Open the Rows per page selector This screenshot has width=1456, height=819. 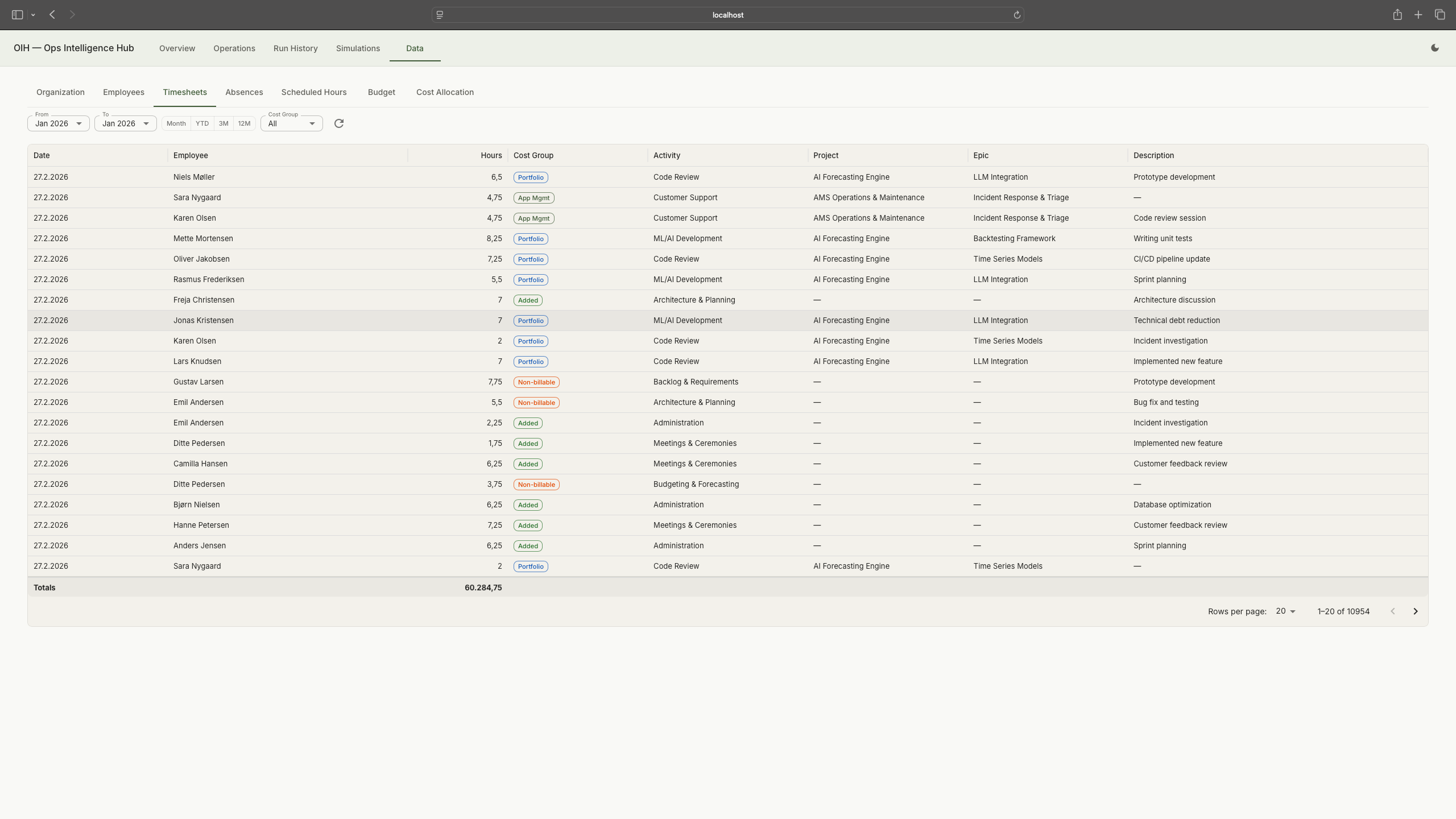[1285, 611]
